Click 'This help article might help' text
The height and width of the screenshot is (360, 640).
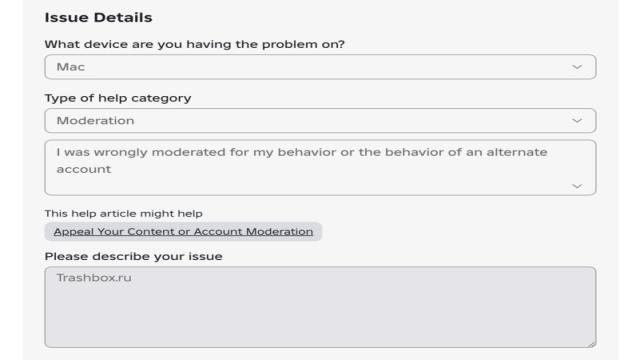pos(123,213)
